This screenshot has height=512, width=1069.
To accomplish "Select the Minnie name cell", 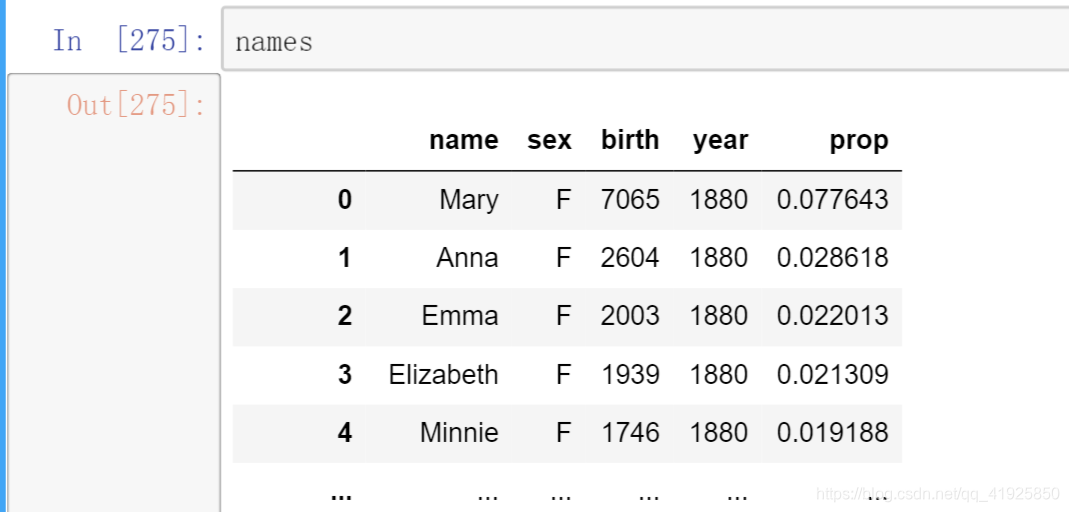I will pos(459,432).
